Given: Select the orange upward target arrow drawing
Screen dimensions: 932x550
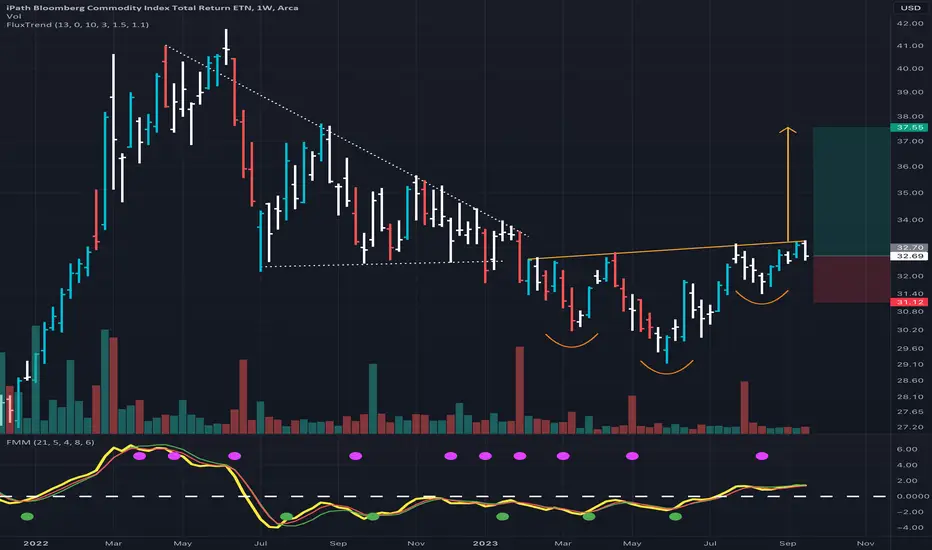Looking at the screenshot, I should point(788,184).
